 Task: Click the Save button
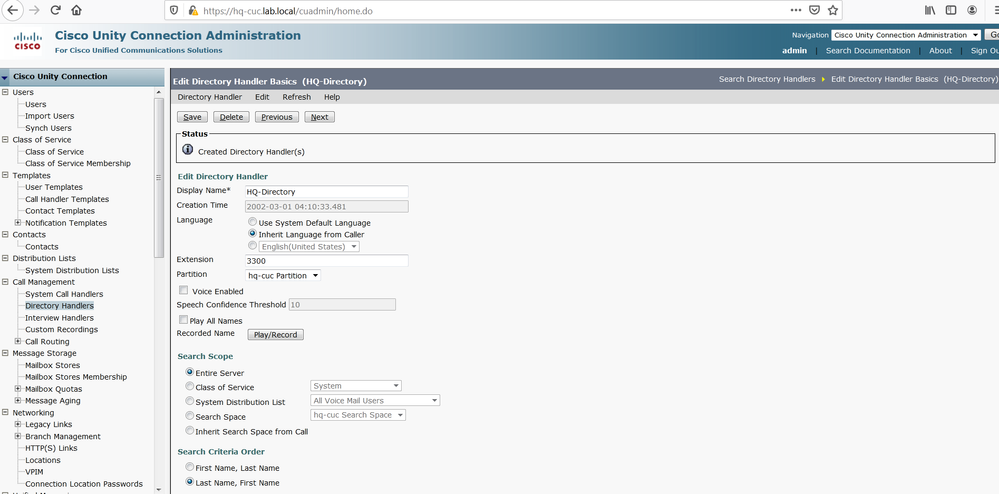coord(192,117)
